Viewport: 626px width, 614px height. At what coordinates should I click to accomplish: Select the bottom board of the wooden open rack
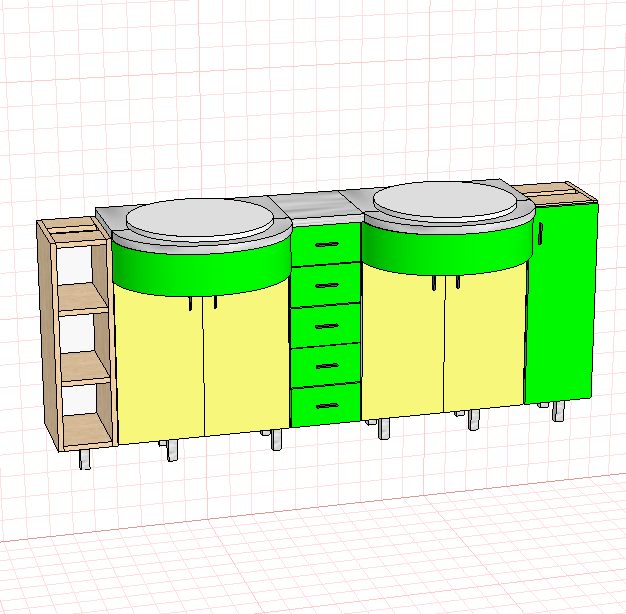(87, 430)
